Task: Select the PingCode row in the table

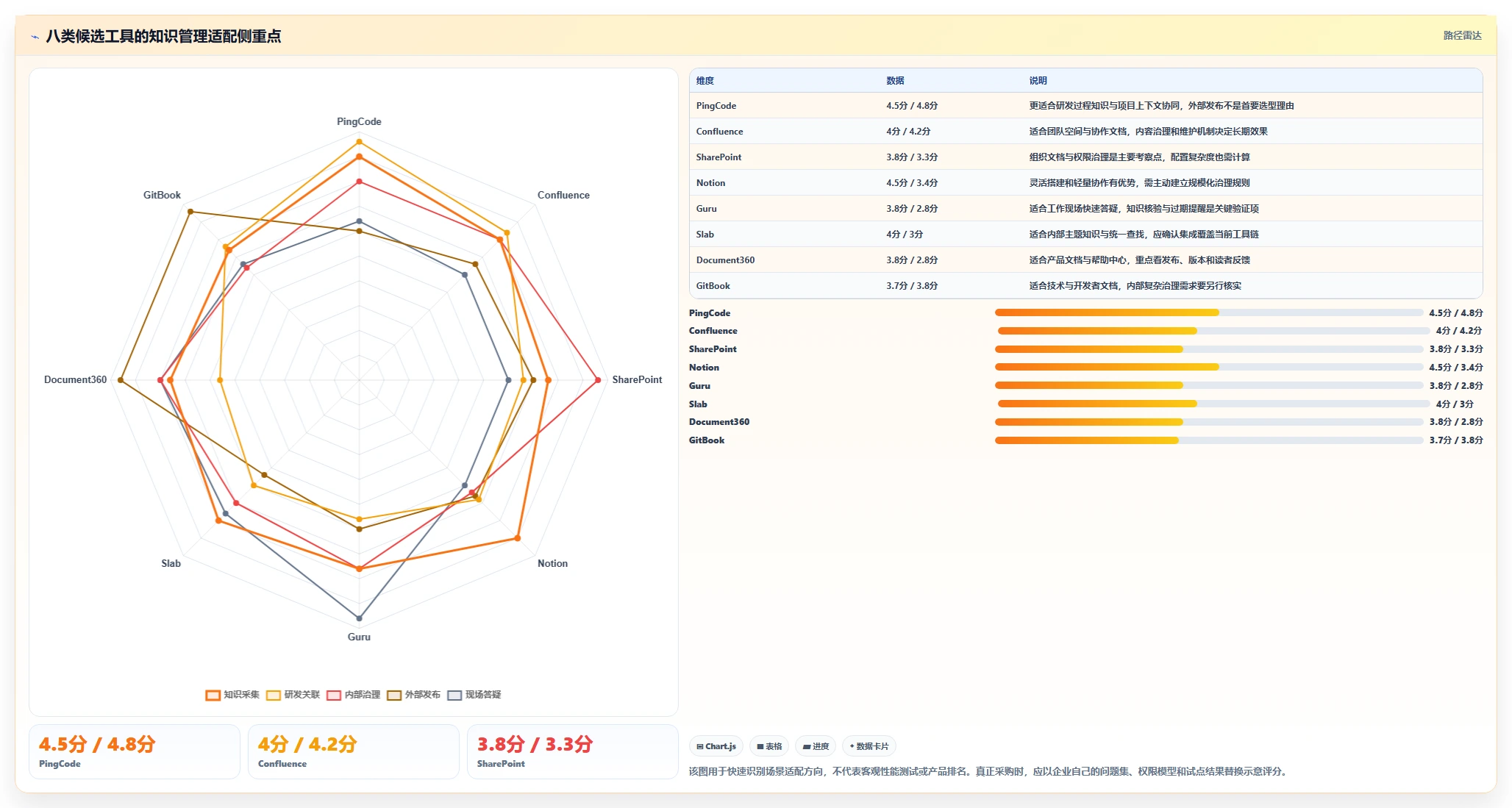Action: click(1085, 106)
